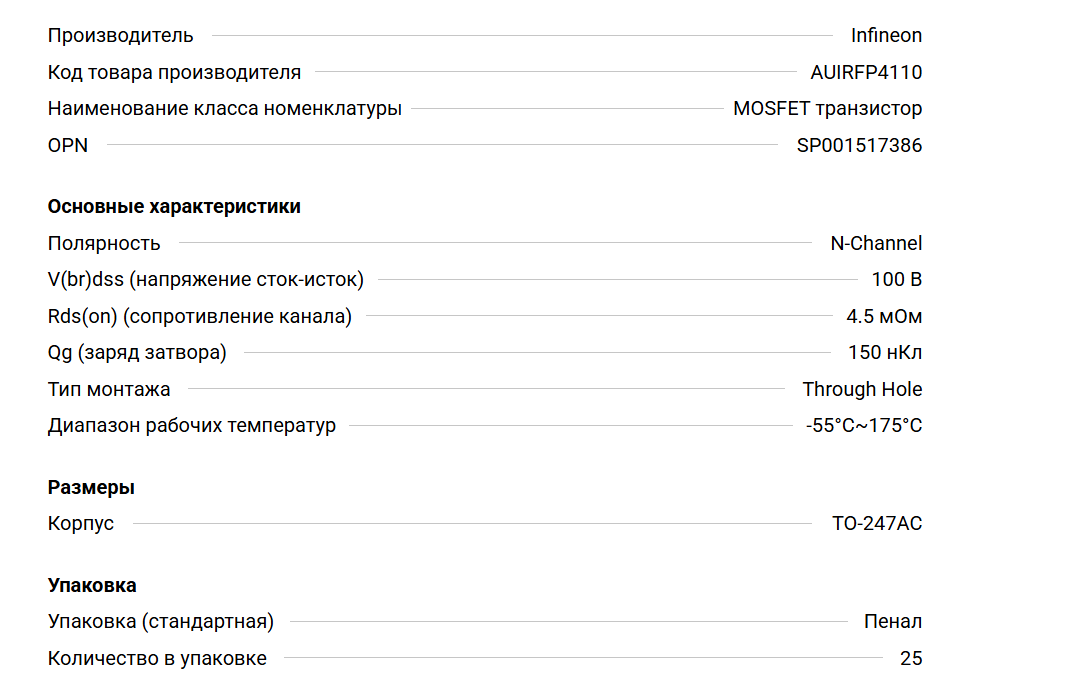Click the Диапазон рабочих температур label
The image size is (1092, 699).
(192, 426)
